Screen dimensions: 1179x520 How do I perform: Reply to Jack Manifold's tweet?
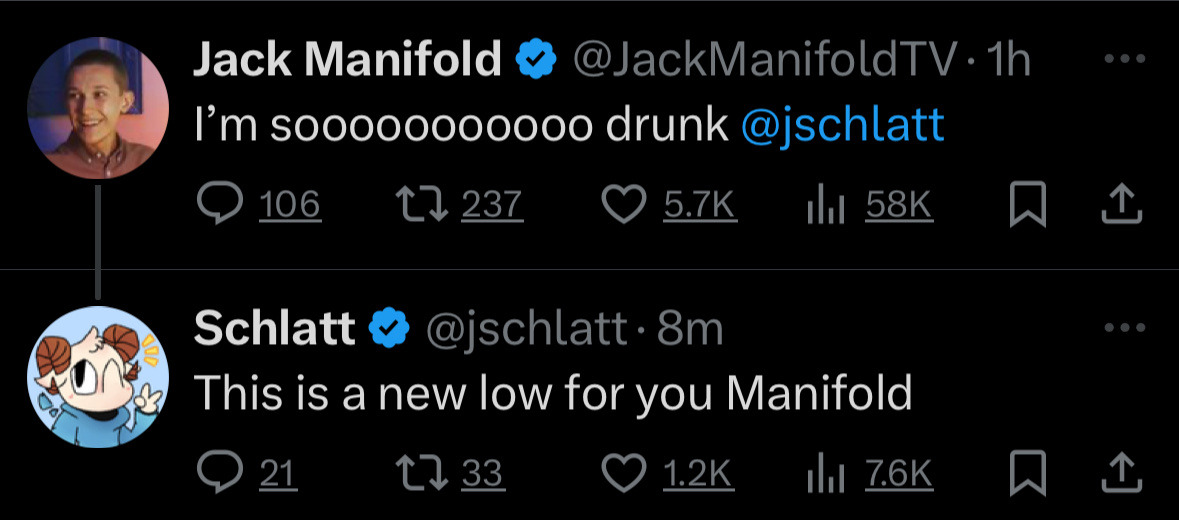[215, 204]
